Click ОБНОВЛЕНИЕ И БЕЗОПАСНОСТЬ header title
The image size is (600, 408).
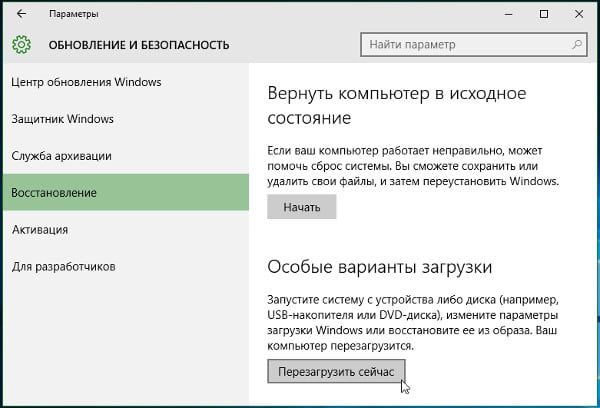click(x=139, y=45)
